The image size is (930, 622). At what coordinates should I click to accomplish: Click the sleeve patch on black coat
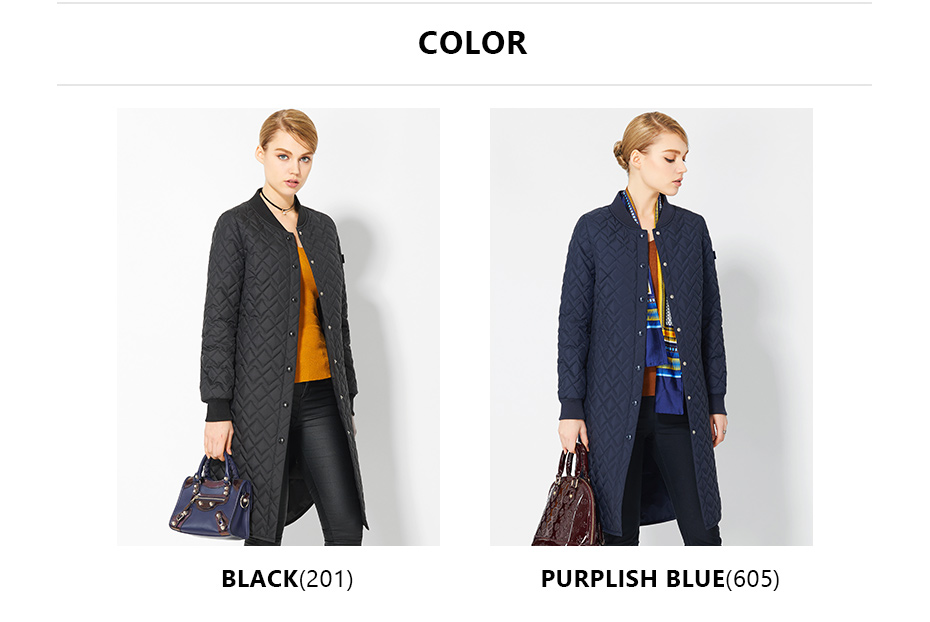tap(343, 259)
